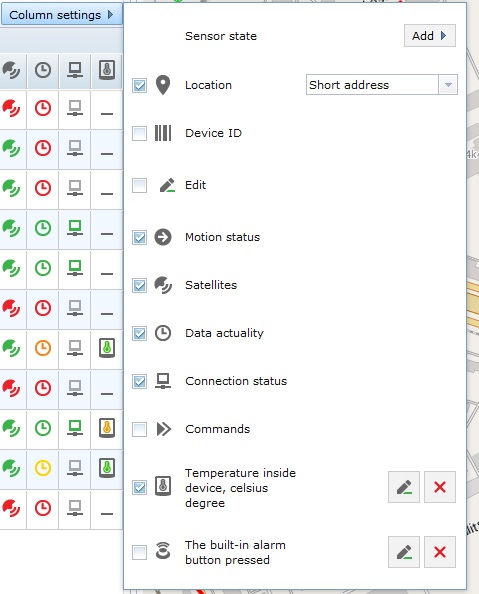Click the orange thermometer icon in the table
The image size is (479, 594).
click(x=107, y=428)
